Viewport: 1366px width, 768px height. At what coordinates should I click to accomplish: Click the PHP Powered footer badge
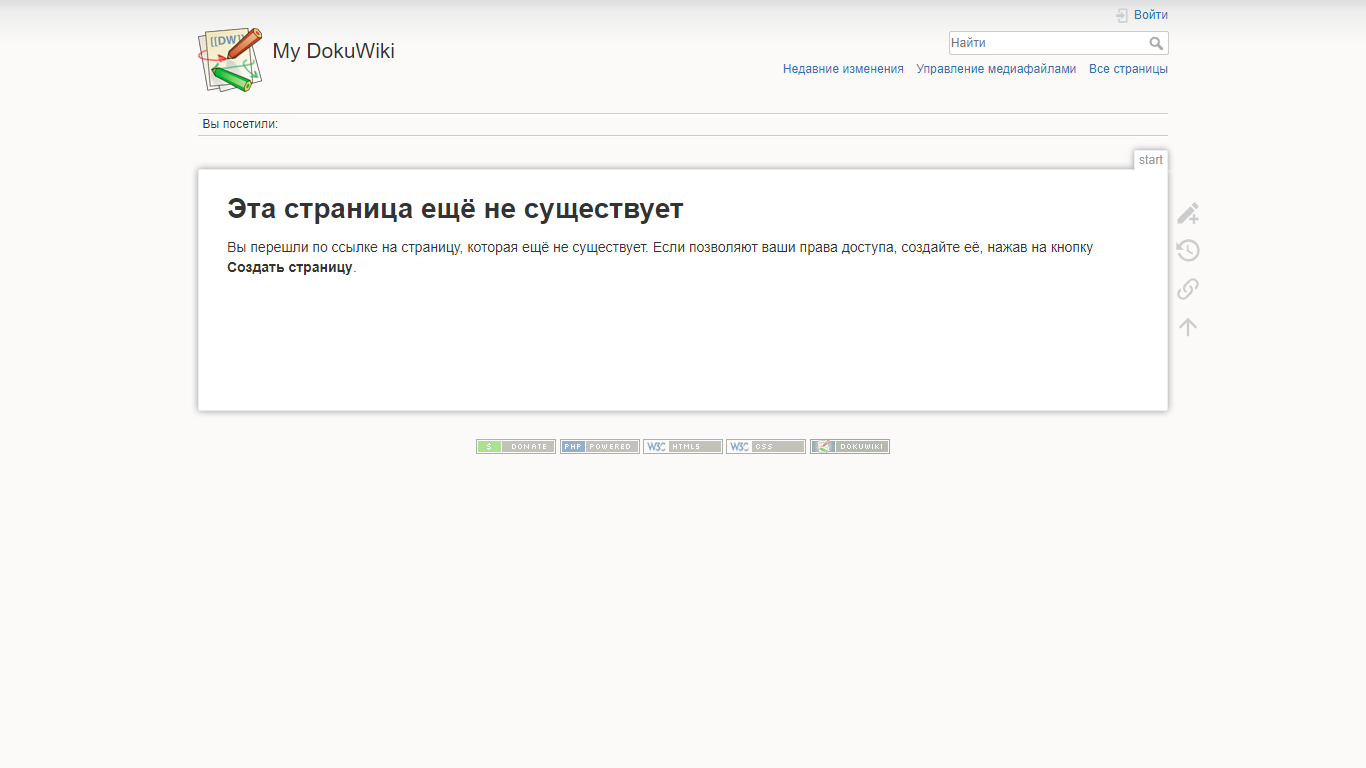(600, 447)
